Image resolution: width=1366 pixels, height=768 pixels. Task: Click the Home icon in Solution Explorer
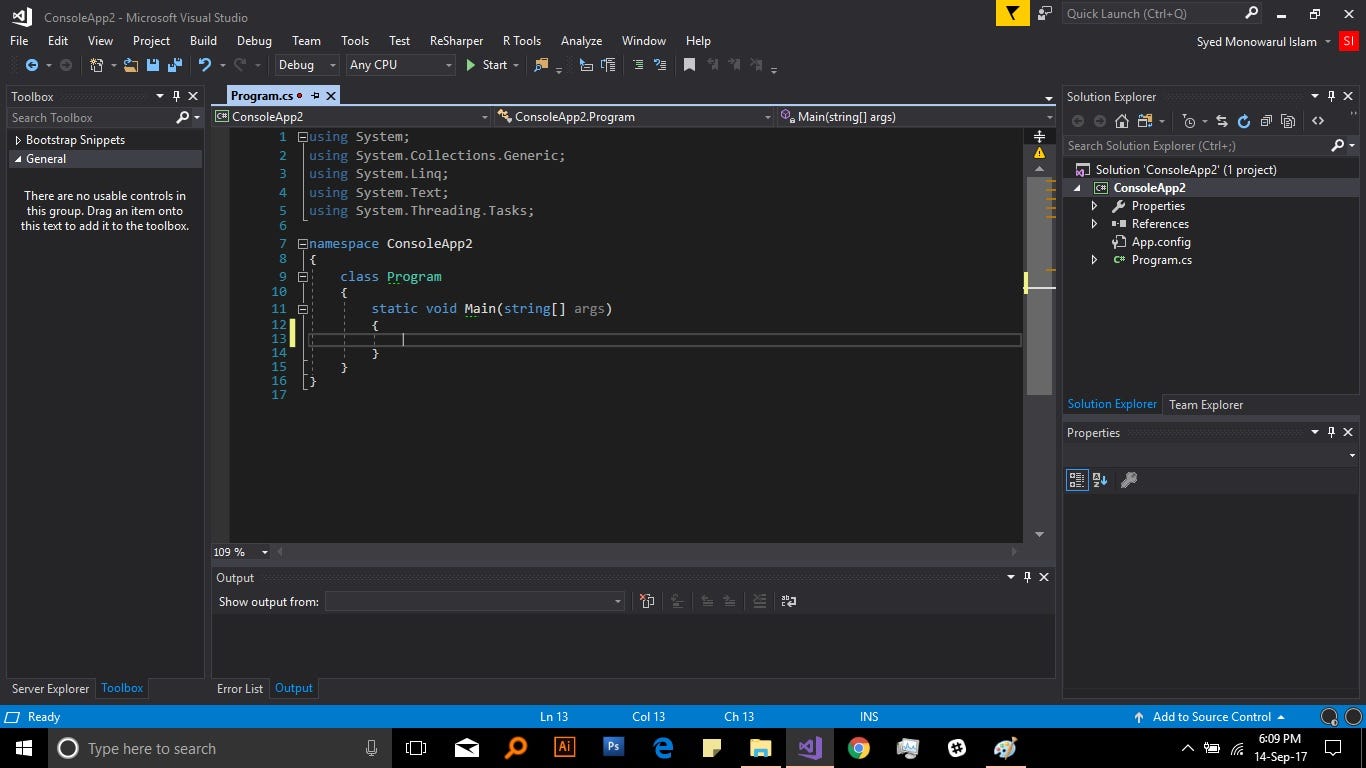click(1122, 121)
